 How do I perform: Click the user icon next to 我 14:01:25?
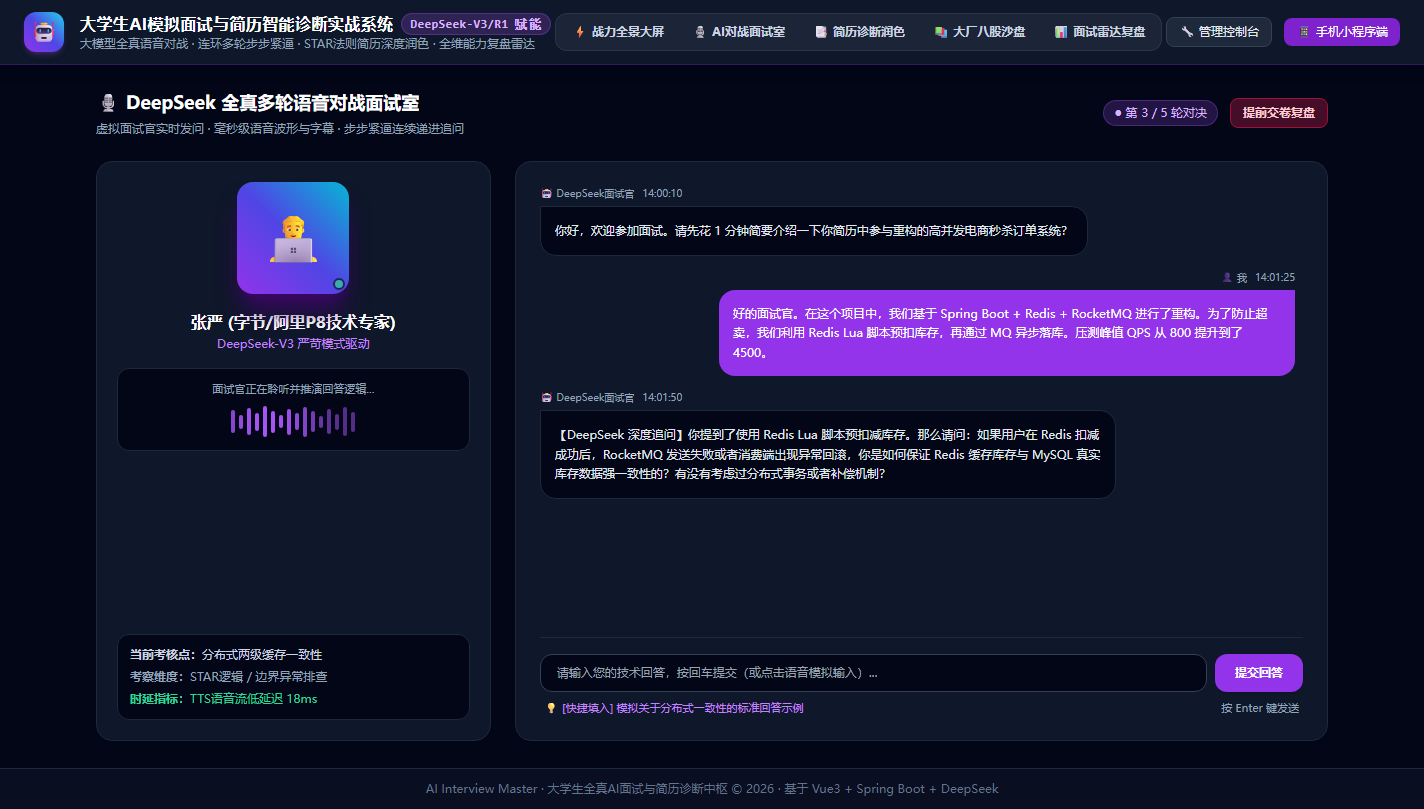1227,277
